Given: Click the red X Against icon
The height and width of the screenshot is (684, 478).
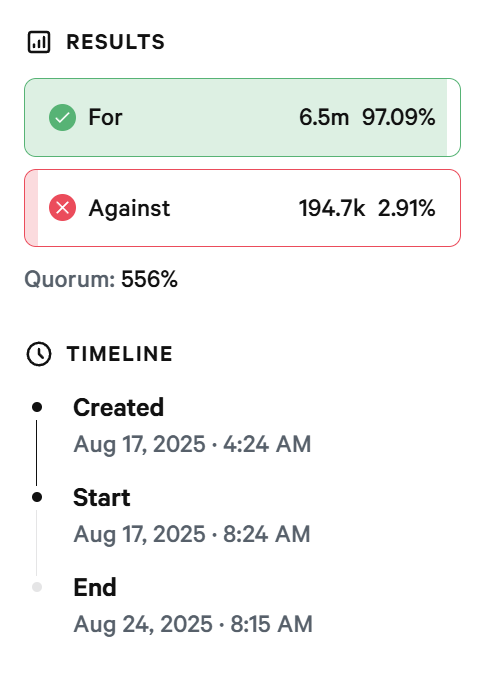Looking at the screenshot, I should [62, 208].
